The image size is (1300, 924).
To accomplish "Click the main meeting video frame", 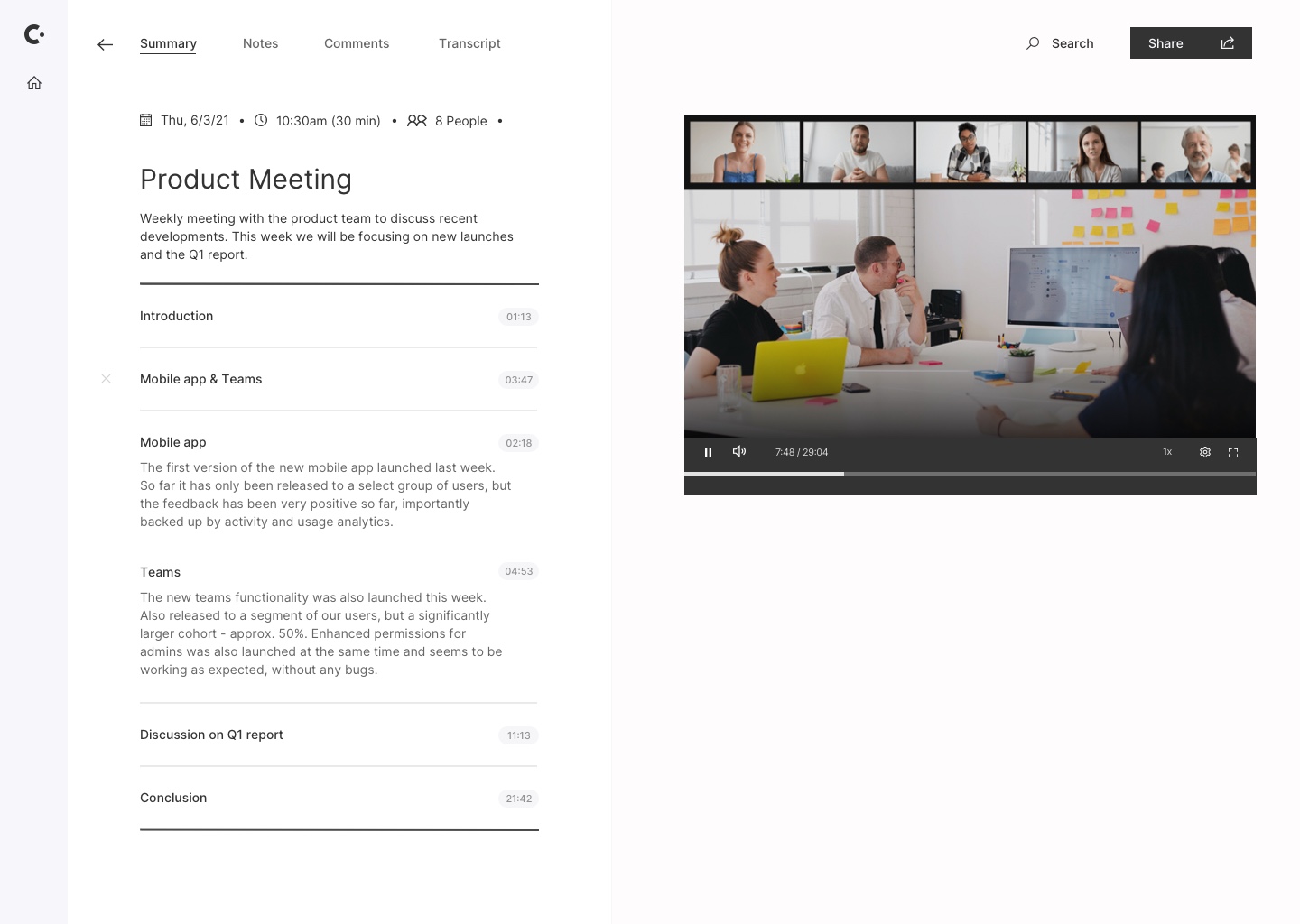I will (970, 313).
